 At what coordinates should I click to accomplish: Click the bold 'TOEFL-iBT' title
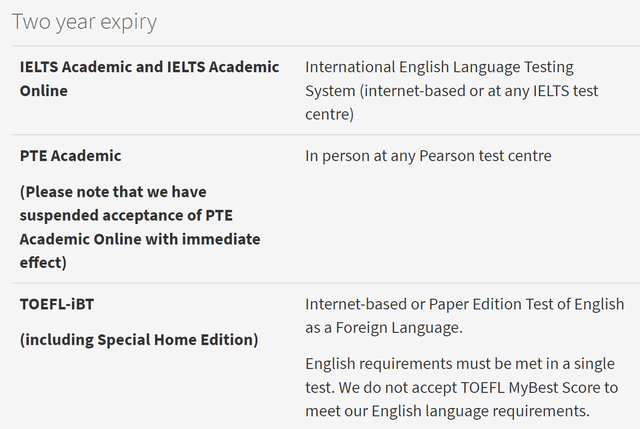coord(58,304)
